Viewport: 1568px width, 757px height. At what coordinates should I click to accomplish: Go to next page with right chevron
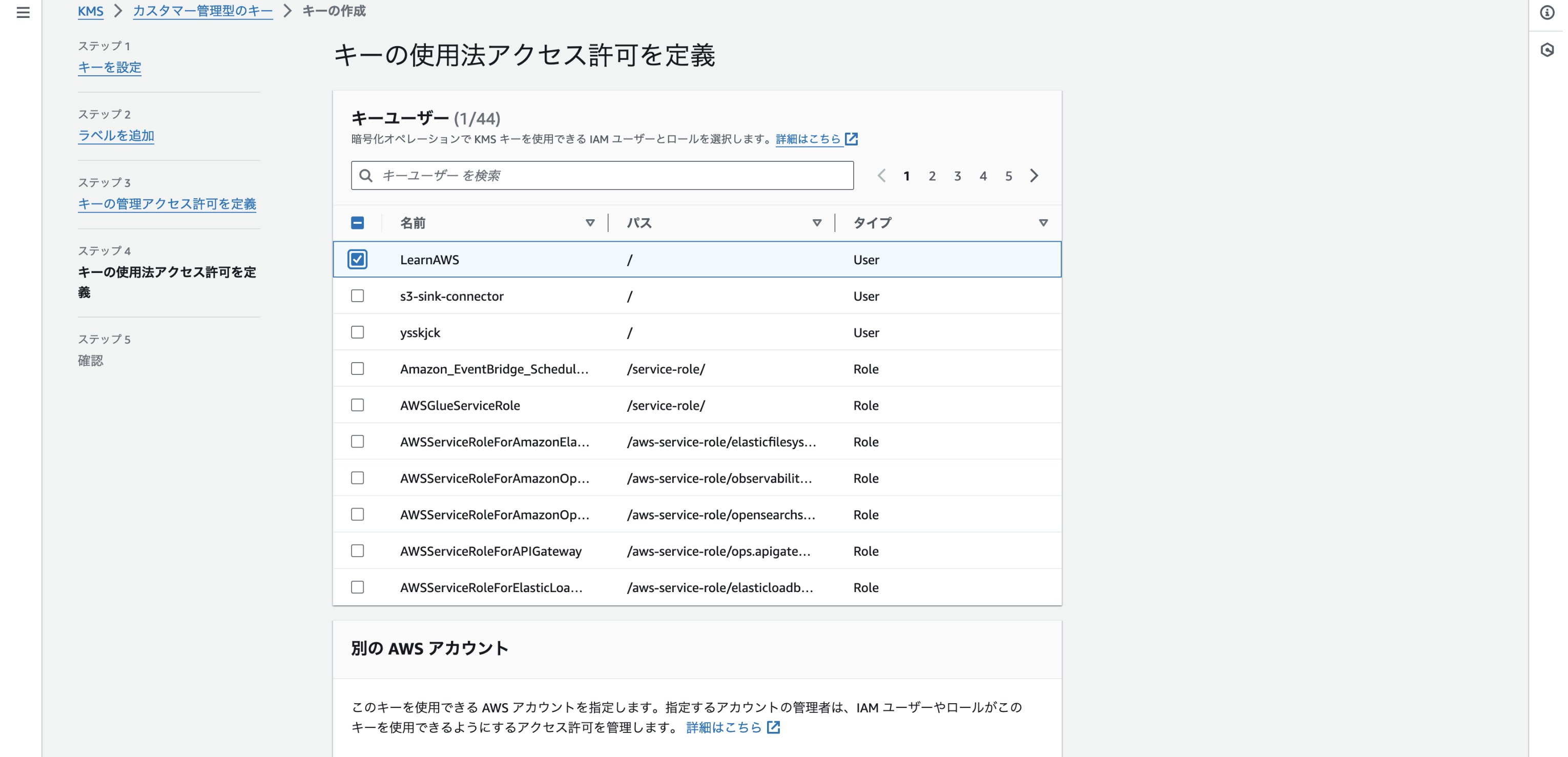tap(1034, 176)
